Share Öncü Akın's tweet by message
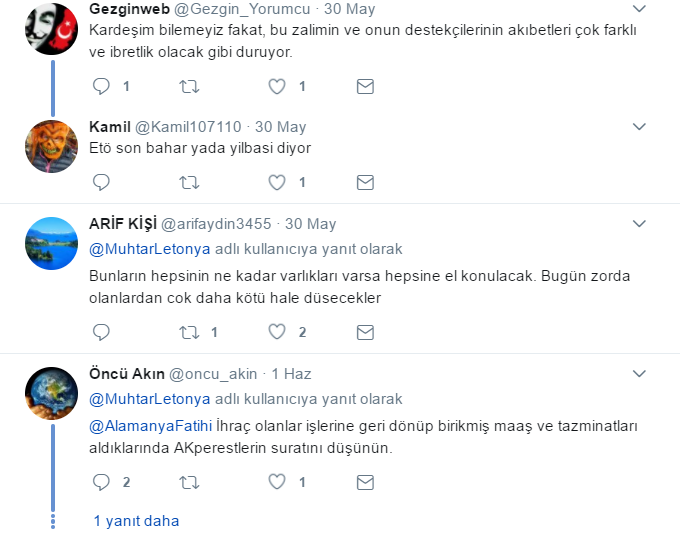The image size is (680, 539). pos(365,481)
